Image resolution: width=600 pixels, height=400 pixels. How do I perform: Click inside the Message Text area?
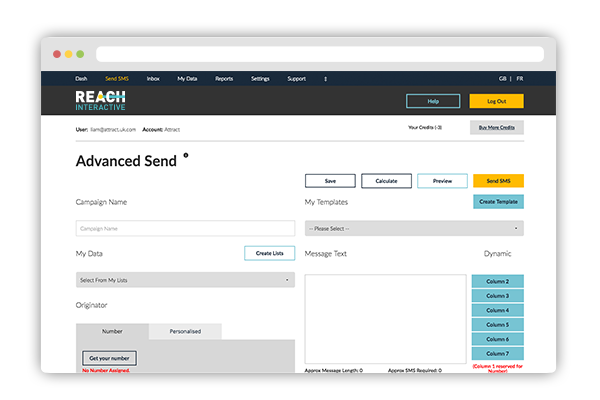(x=385, y=320)
